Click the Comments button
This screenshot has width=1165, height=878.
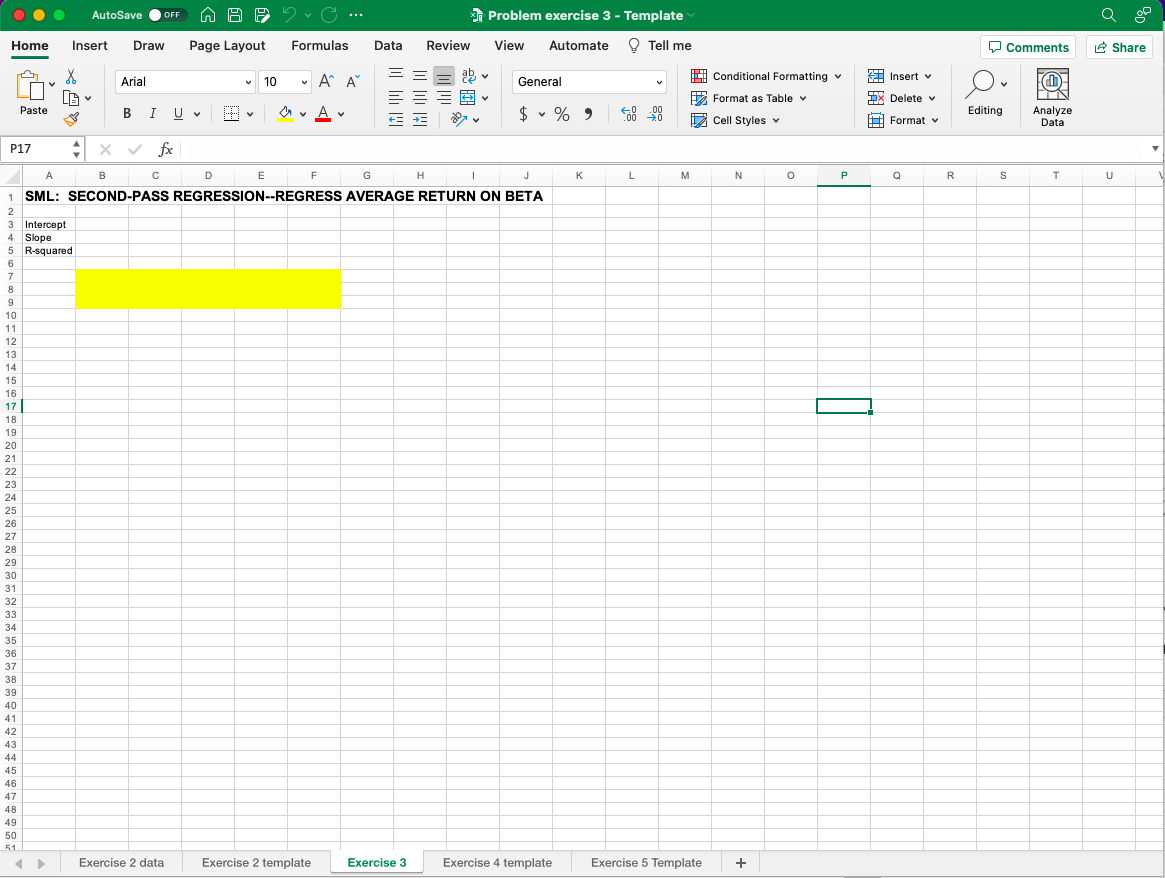pyautogui.click(x=1028, y=46)
